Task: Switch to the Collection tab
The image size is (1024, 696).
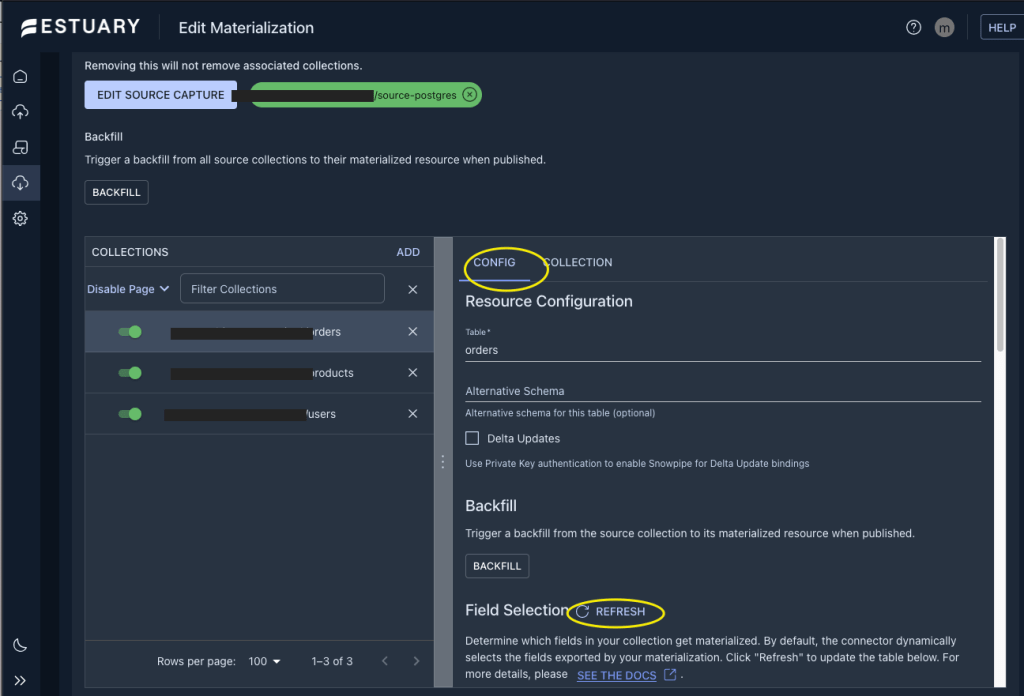Action: pos(579,262)
